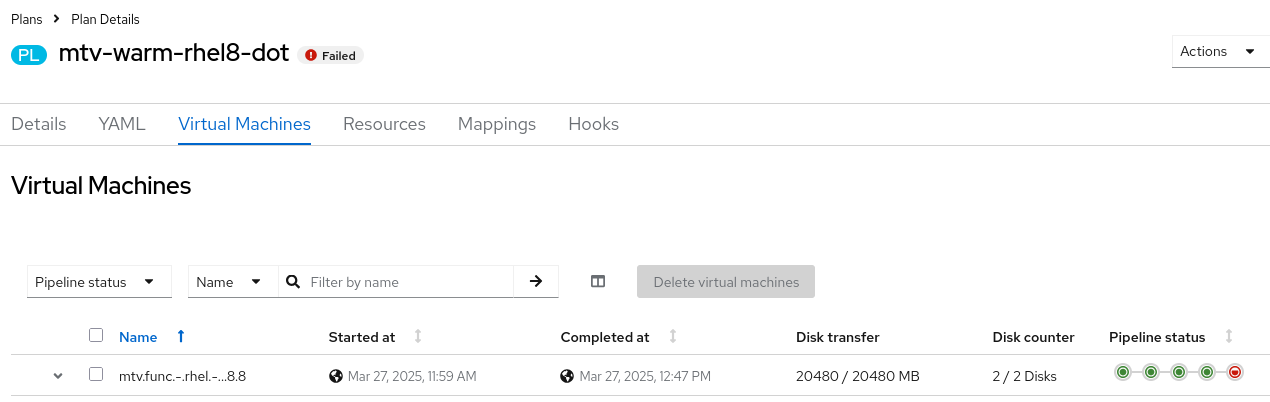Viewport: 1270px width, 402px height.
Task: Click the arrow to apply name filter
Action: [x=536, y=282]
